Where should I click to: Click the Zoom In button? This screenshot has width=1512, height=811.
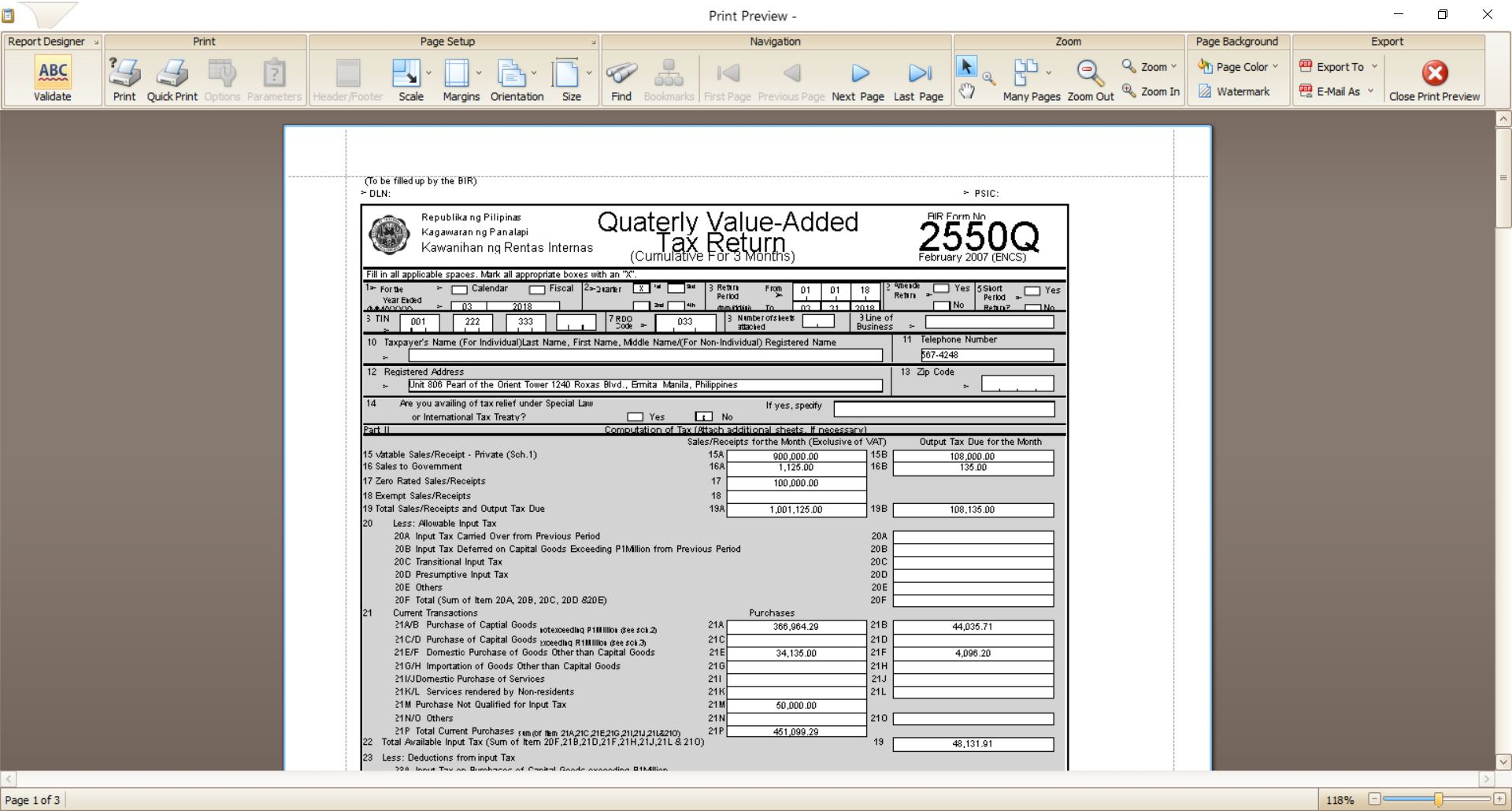click(1151, 91)
